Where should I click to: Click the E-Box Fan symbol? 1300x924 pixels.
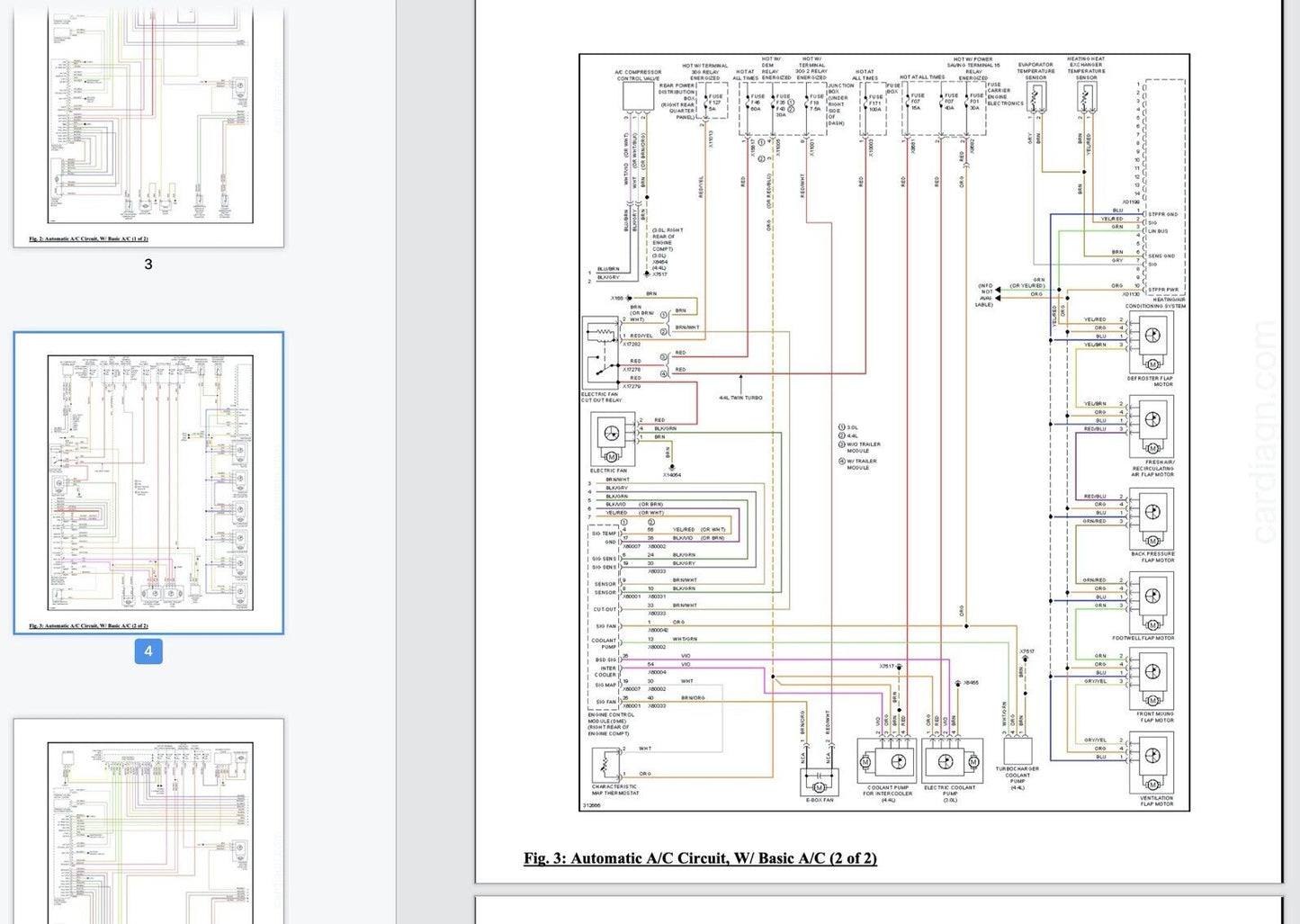[x=818, y=779]
